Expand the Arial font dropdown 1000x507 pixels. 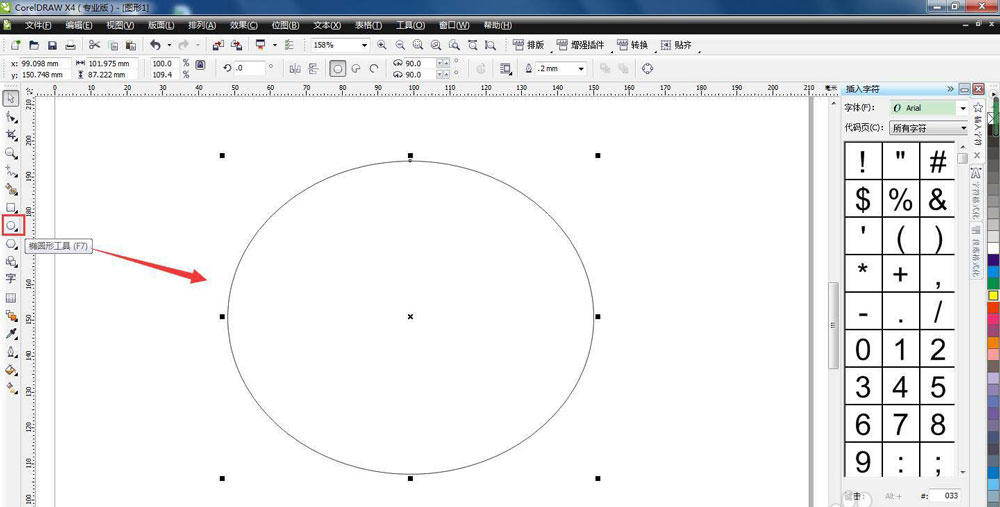[963, 108]
